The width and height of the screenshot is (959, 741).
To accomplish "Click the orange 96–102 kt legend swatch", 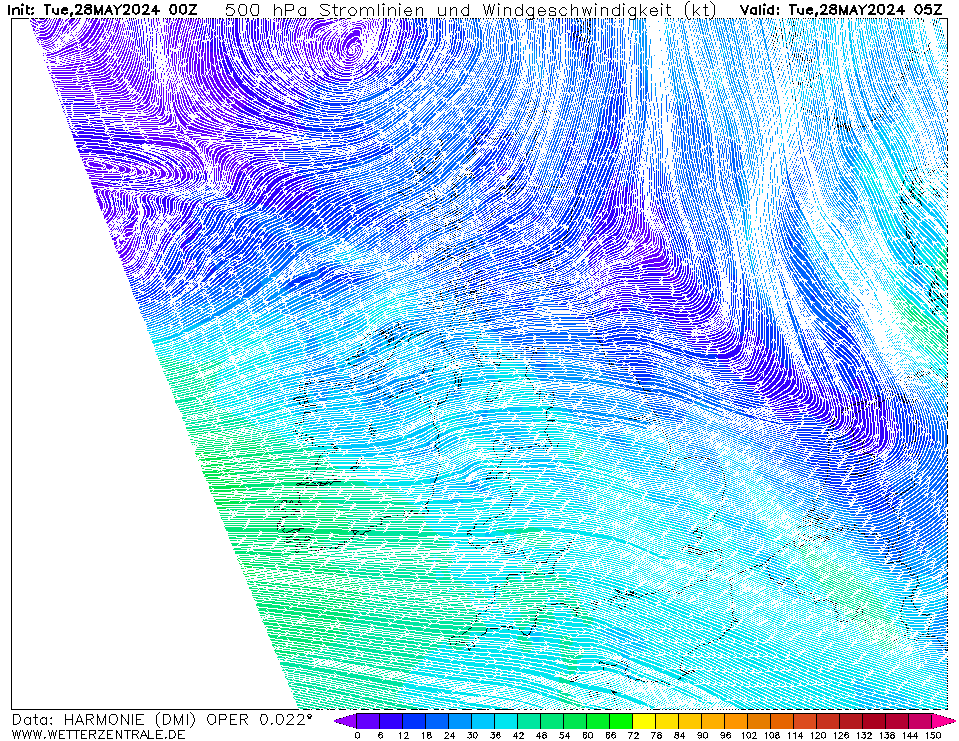I will click(x=736, y=721).
